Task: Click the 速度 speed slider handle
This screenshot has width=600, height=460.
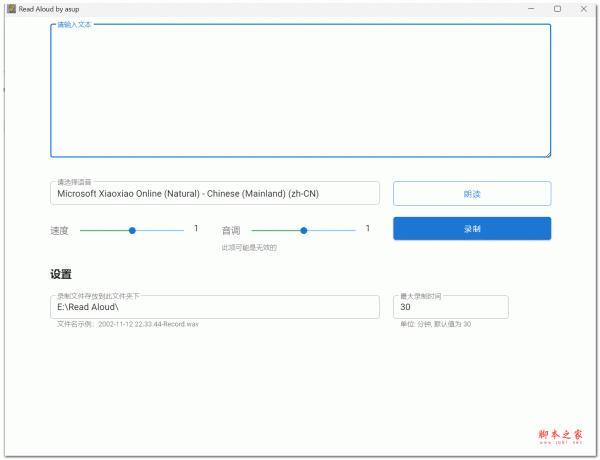Action: point(132,230)
